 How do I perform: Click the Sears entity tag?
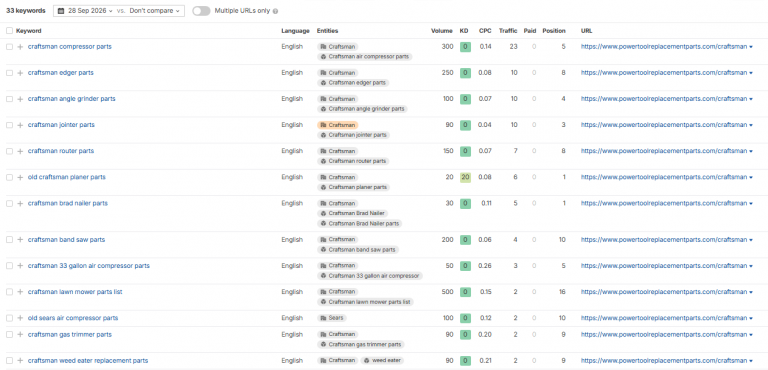pyautogui.click(x=332, y=318)
